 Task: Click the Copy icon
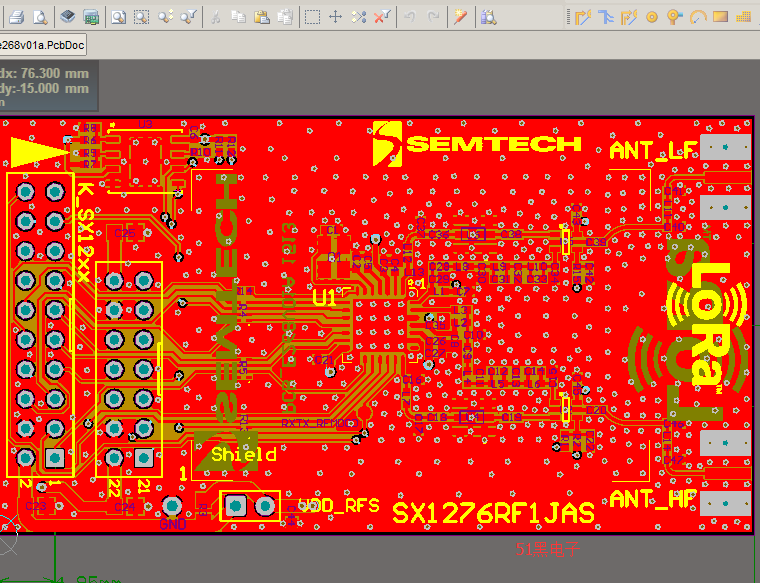coord(238,17)
